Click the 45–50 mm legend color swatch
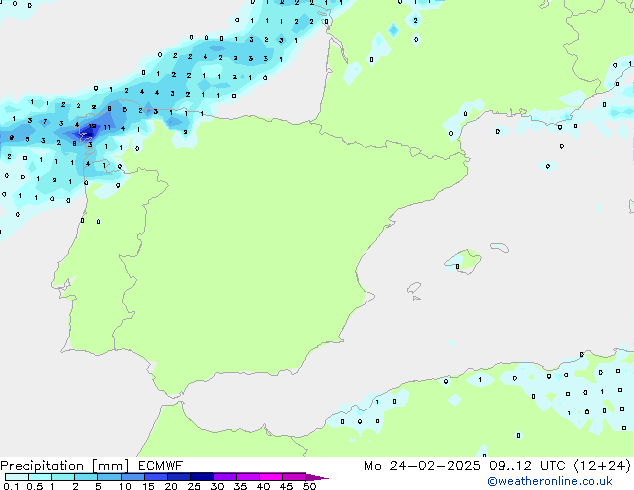 point(294,477)
